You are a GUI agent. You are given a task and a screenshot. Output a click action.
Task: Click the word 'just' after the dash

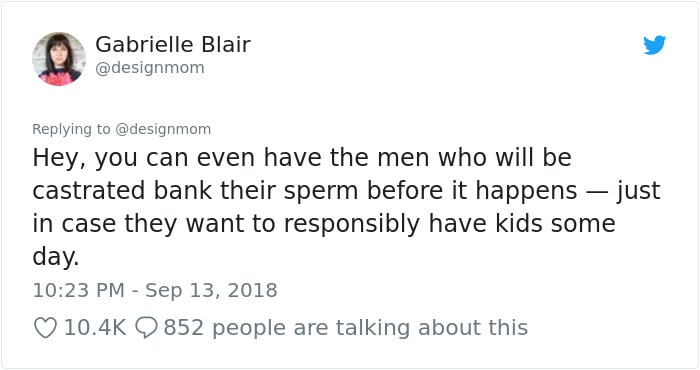(638, 191)
